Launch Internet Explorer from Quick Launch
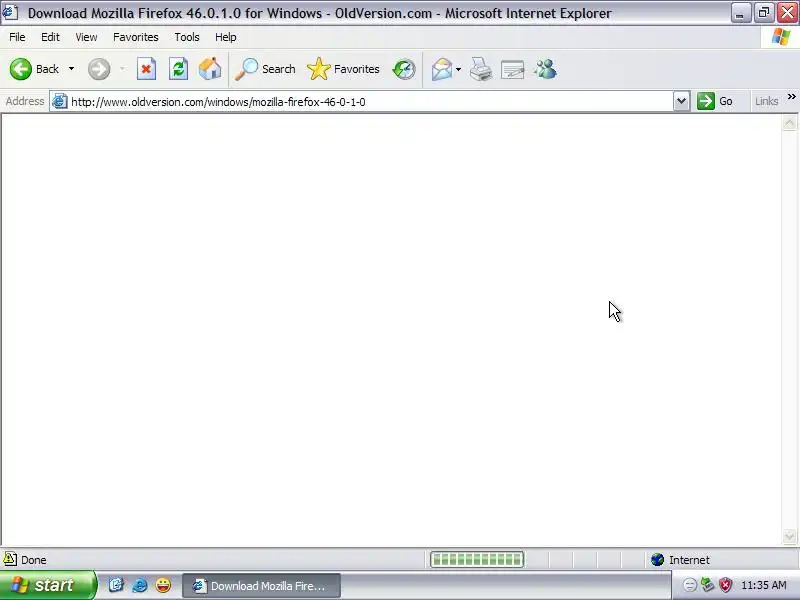 point(140,585)
